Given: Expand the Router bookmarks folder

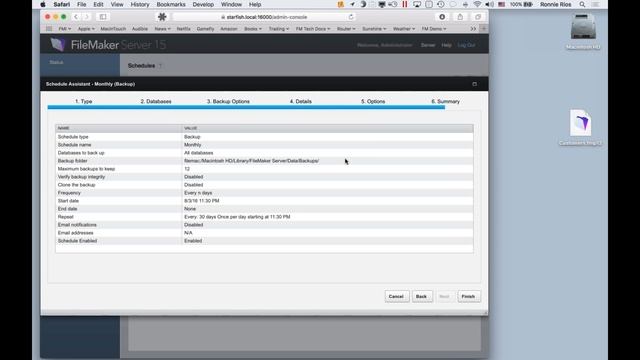Looking at the screenshot, I should [x=346, y=29].
